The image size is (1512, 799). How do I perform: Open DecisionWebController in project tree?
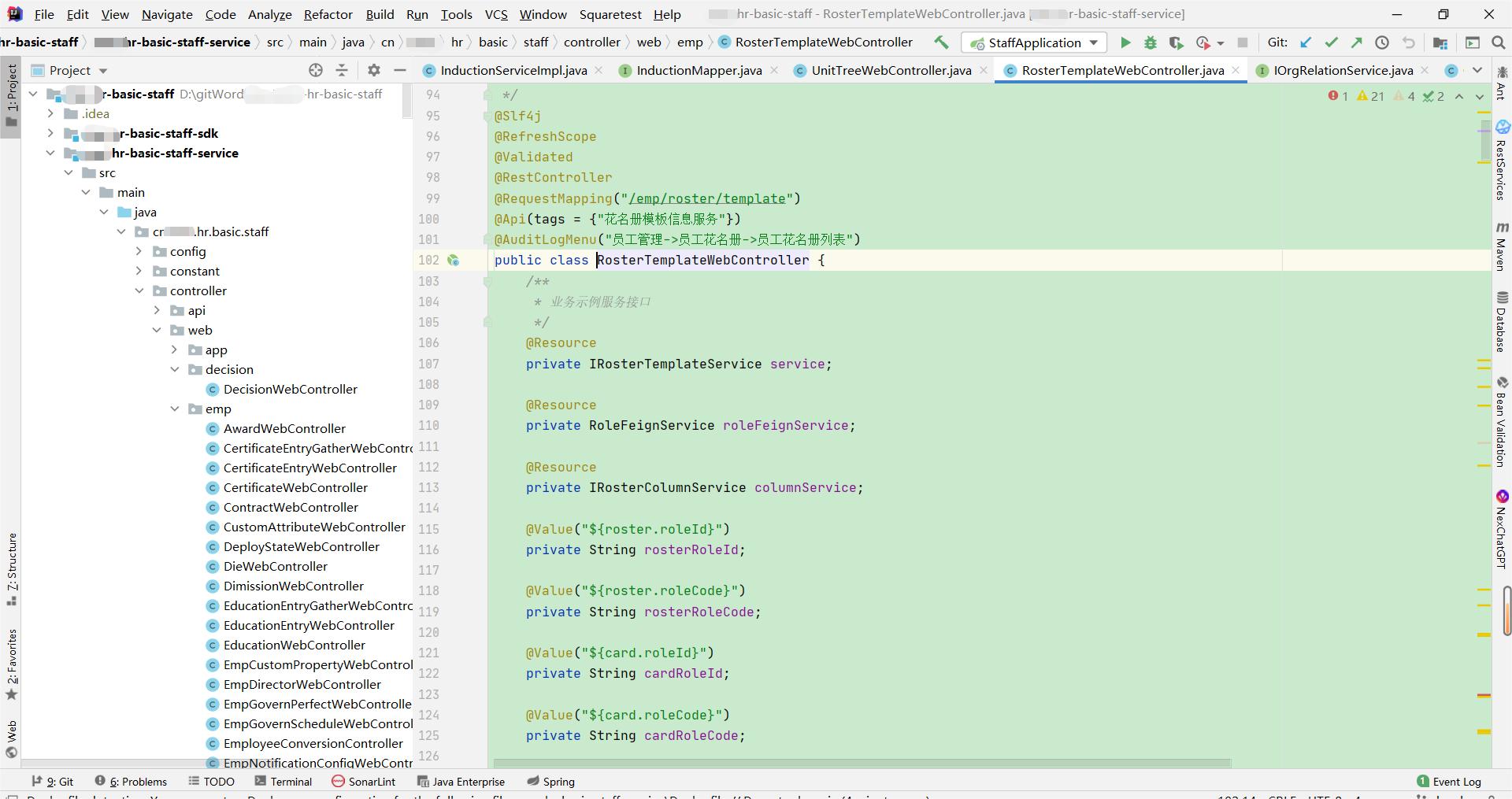tap(290, 389)
